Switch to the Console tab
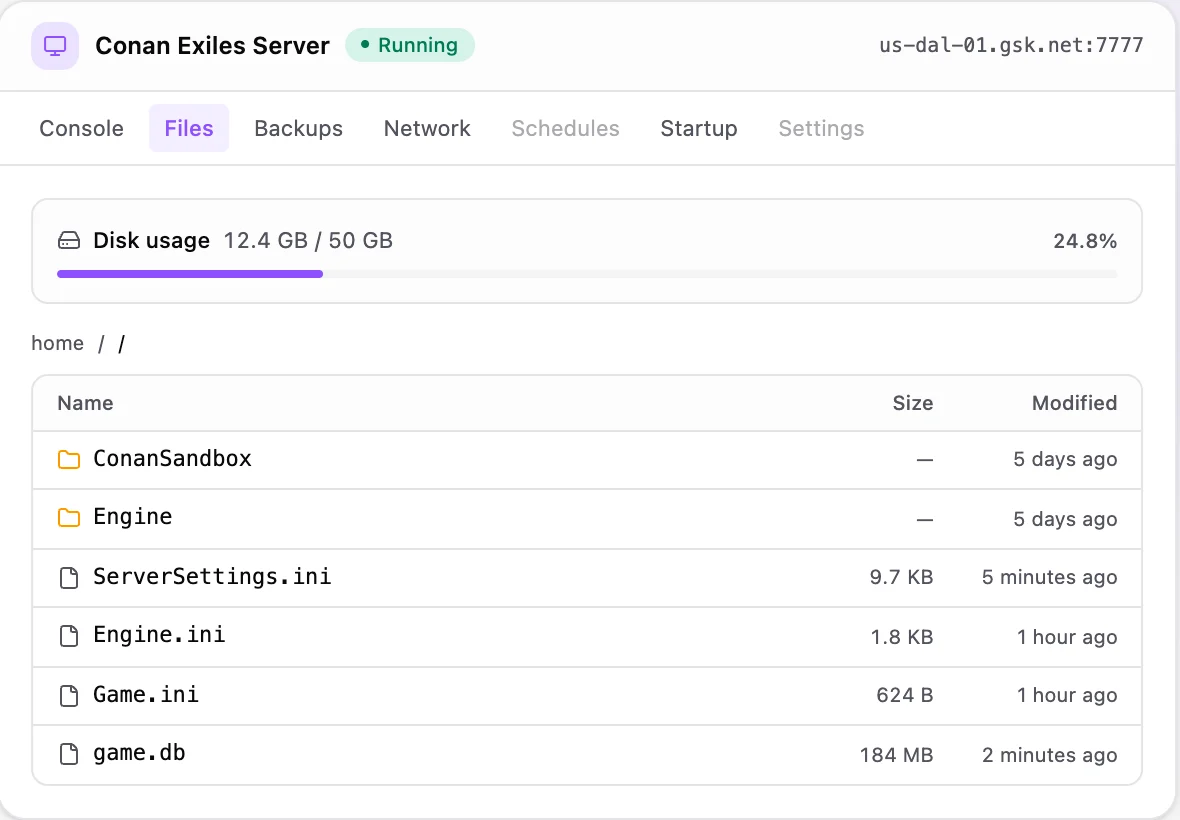This screenshot has height=820, width=1180. (x=81, y=129)
